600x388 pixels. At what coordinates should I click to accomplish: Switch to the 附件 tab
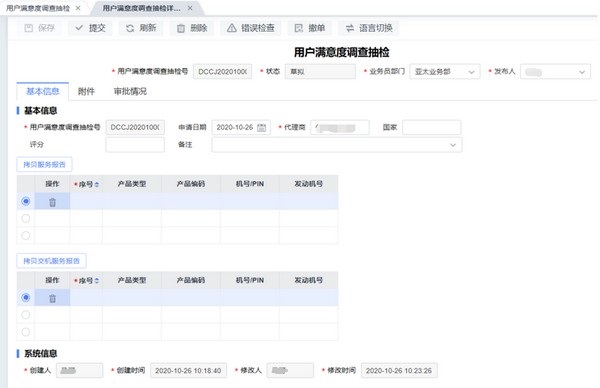(86, 91)
